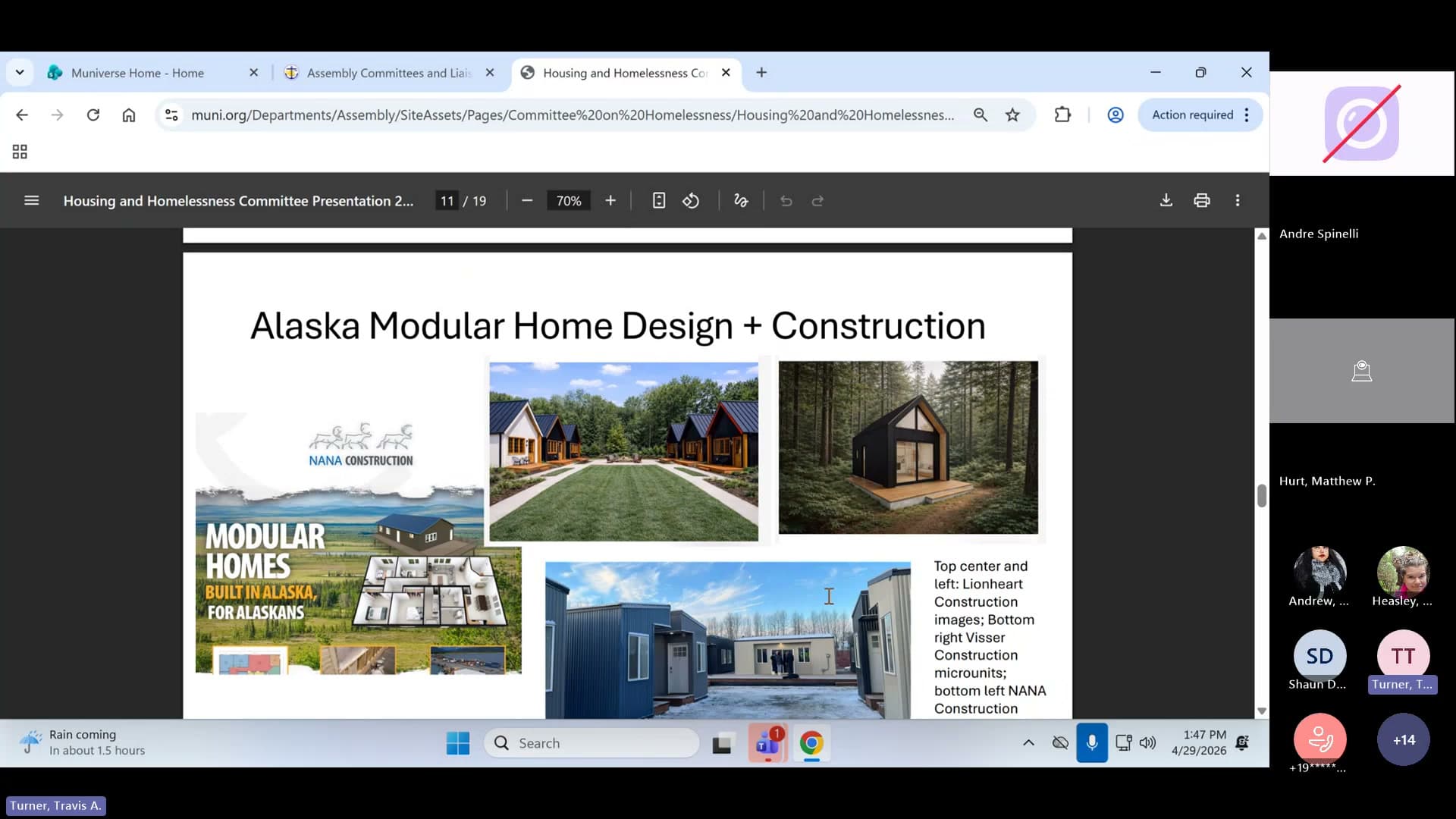This screenshot has width=1456, height=819.
Task: Switch to Assembly Committees and Liaisons tab
Action: [389, 73]
